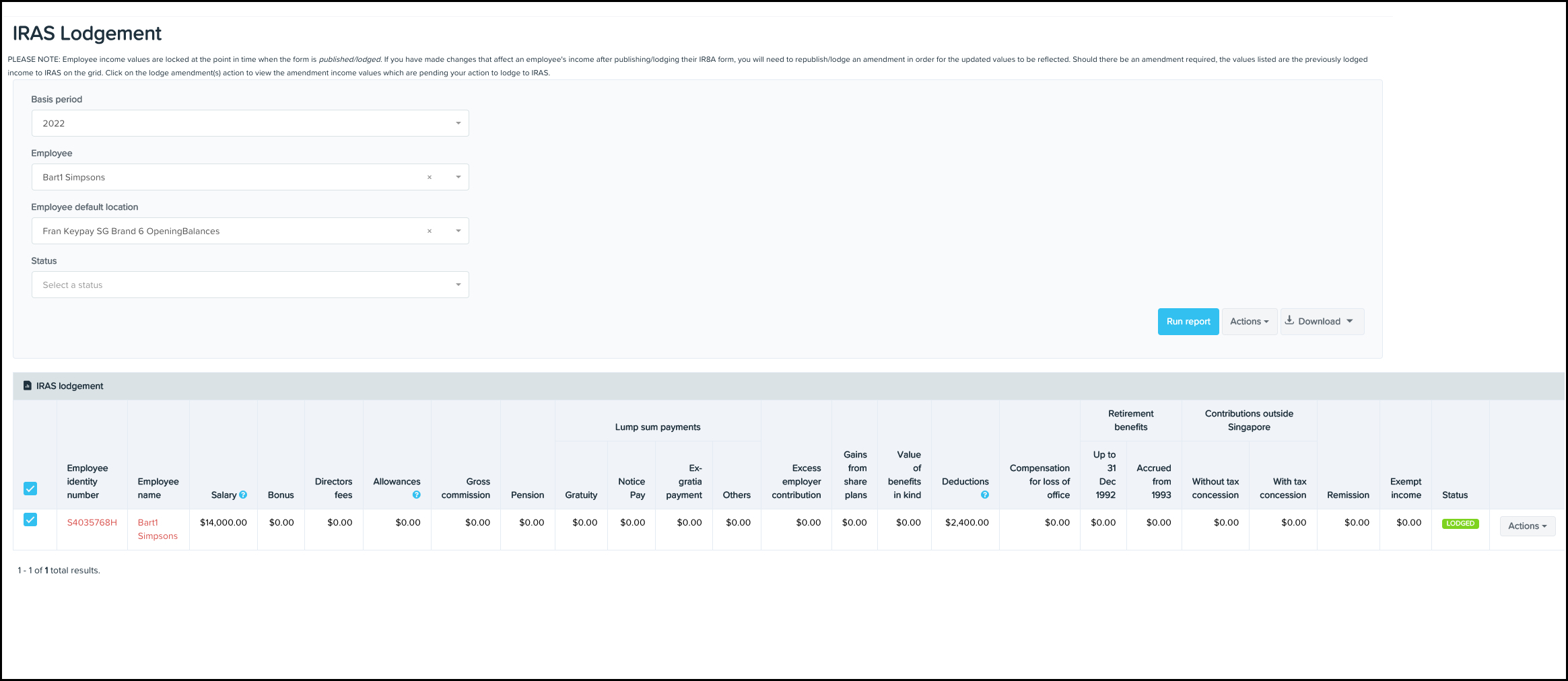1568x681 pixels.
Task: Clear the employee default location selection
Action: pos(430,231)
